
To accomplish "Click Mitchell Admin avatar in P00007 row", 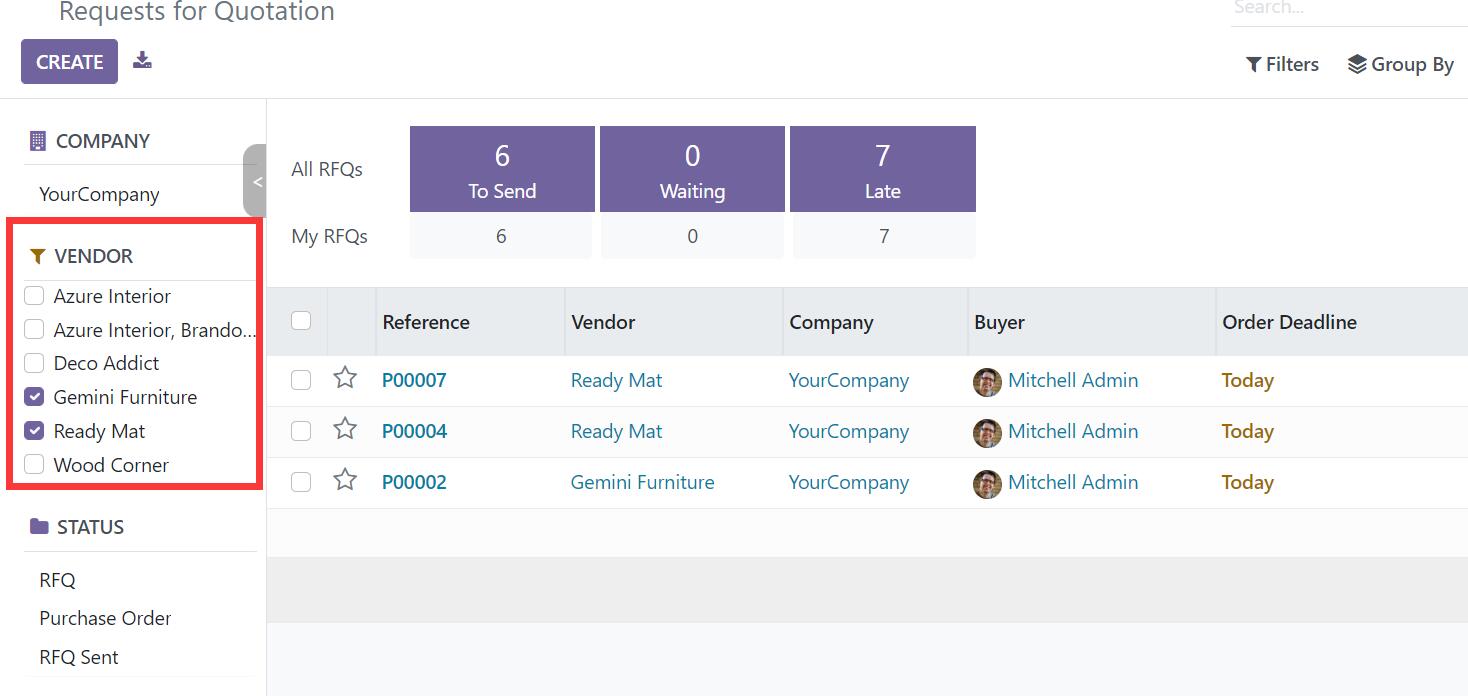I will (x=987, y=382).
